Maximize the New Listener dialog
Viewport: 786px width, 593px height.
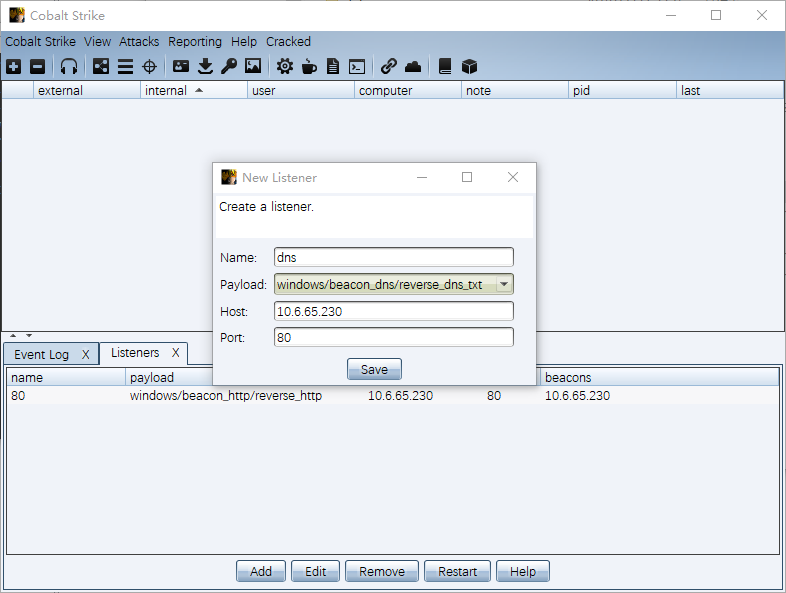(x=467, y=177)
